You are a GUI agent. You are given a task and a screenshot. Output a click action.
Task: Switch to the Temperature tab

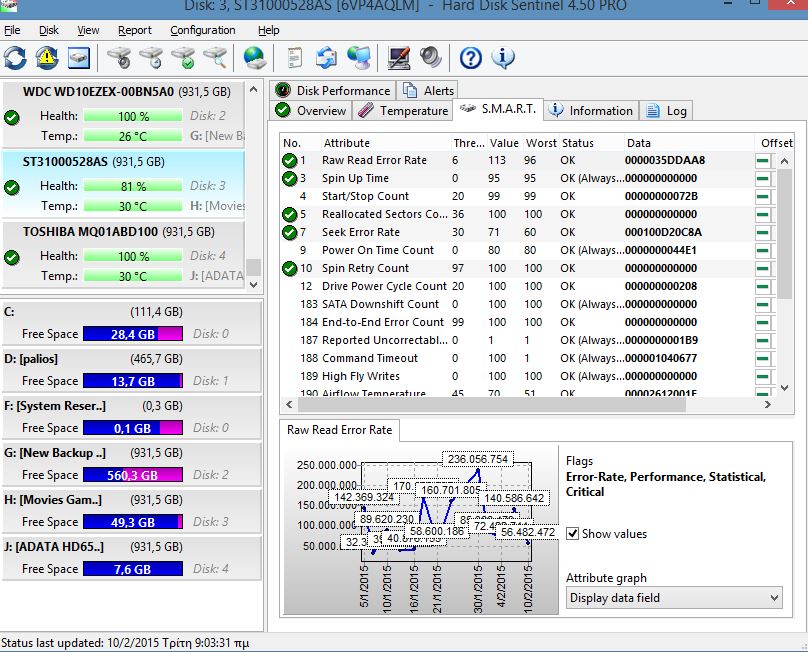pos(402,110)
